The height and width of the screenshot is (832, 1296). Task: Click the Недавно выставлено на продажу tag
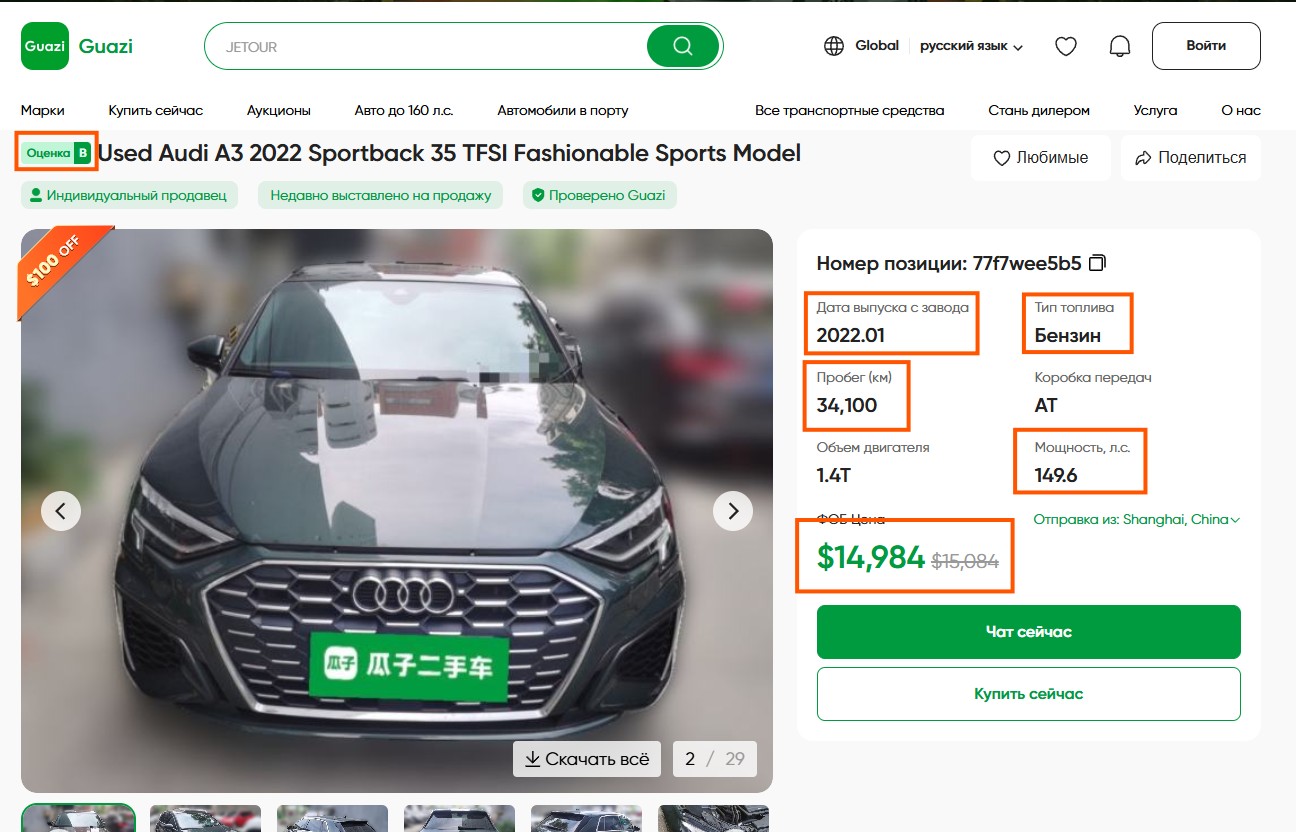[x=380, y=195]
